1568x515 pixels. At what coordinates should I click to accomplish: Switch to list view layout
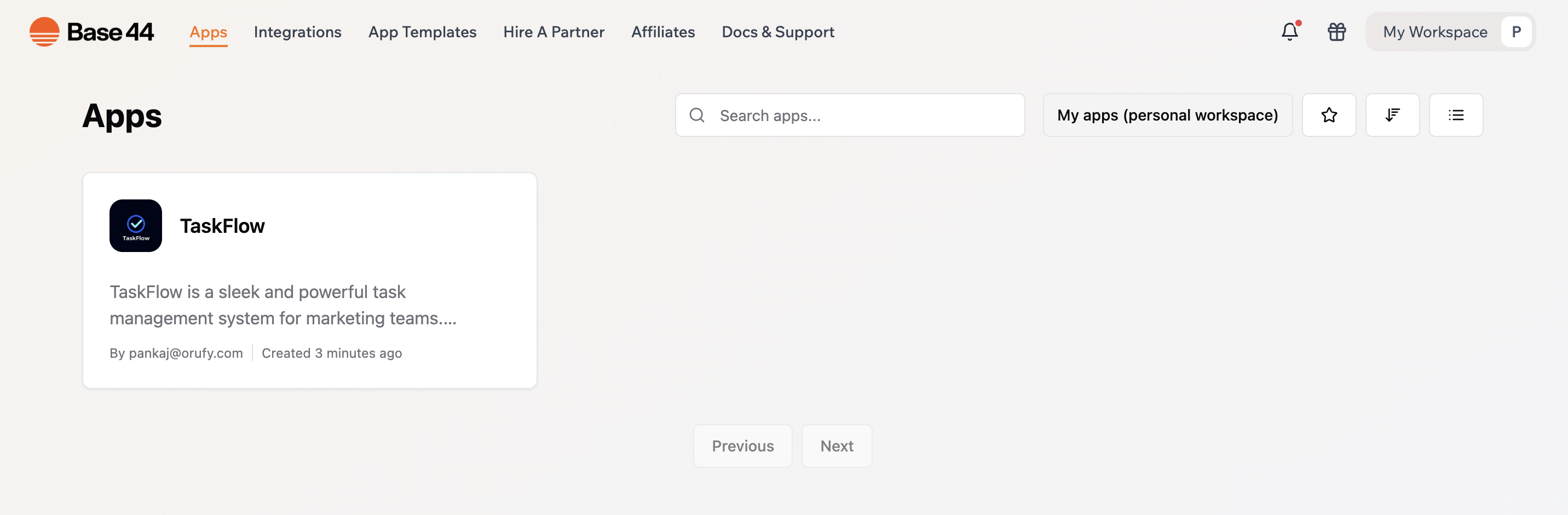click(1456, 115)
